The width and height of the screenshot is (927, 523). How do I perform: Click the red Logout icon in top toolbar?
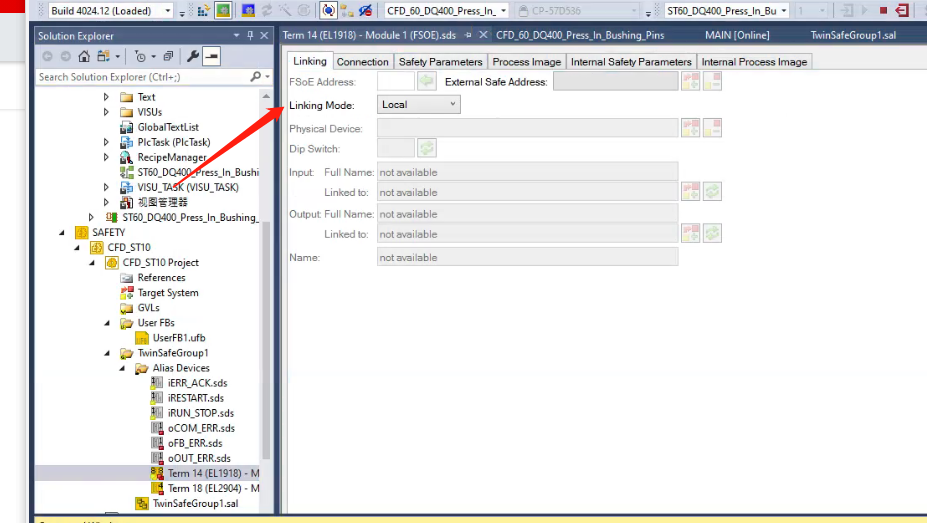point(903,11)
